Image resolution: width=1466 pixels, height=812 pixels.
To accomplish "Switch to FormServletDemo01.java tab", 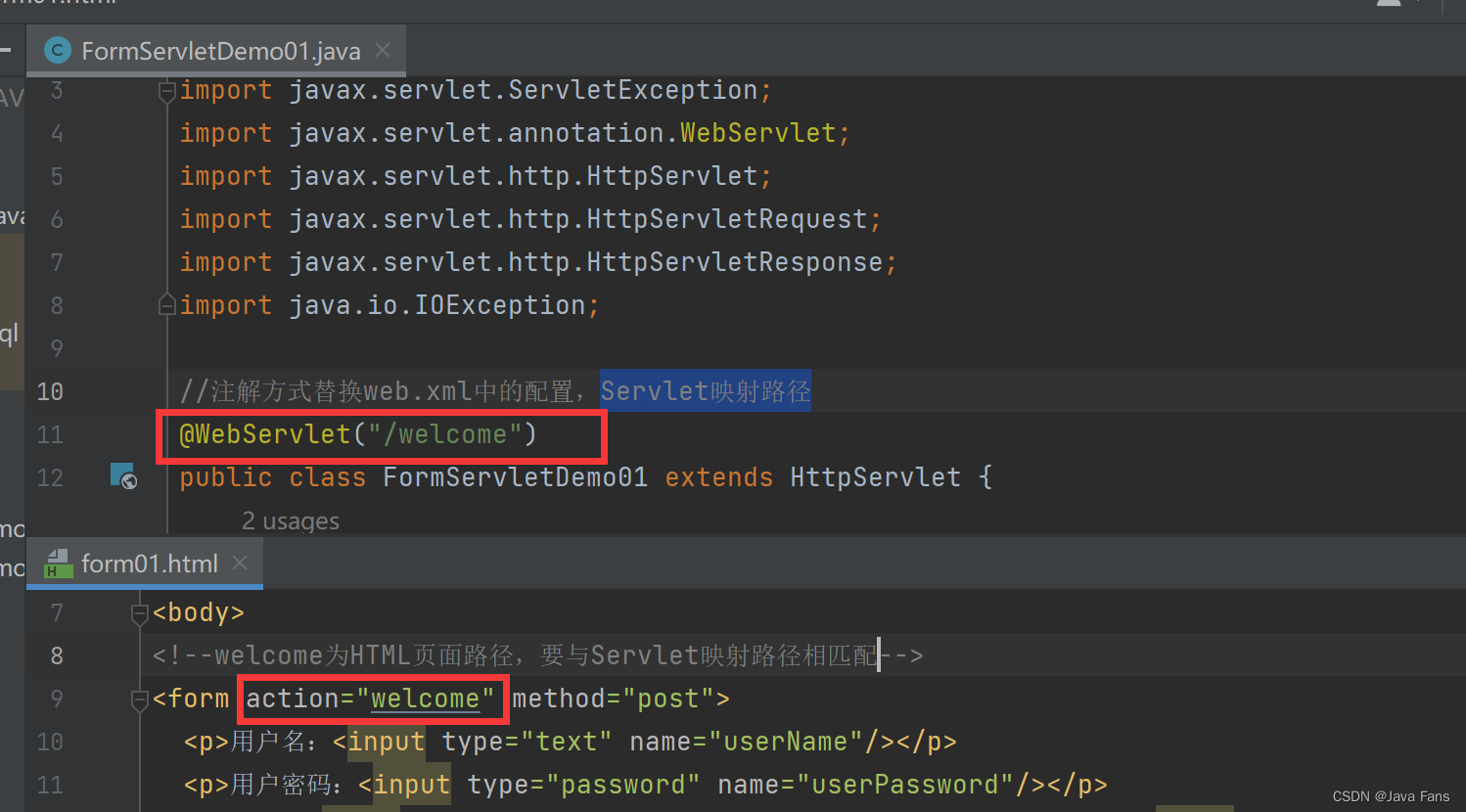I will tap(220, 51).
